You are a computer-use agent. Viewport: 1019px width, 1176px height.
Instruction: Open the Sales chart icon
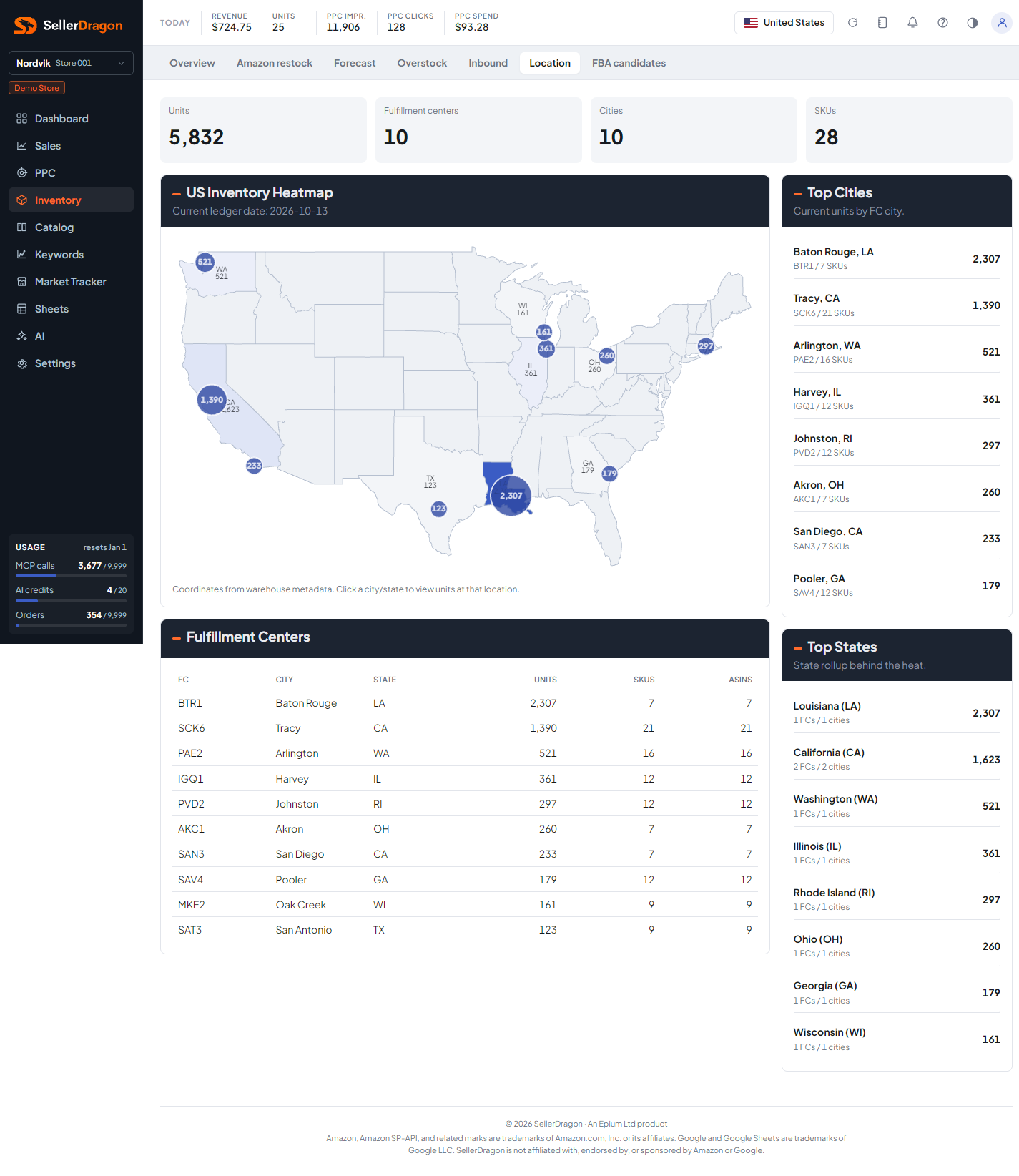point(22,146)
